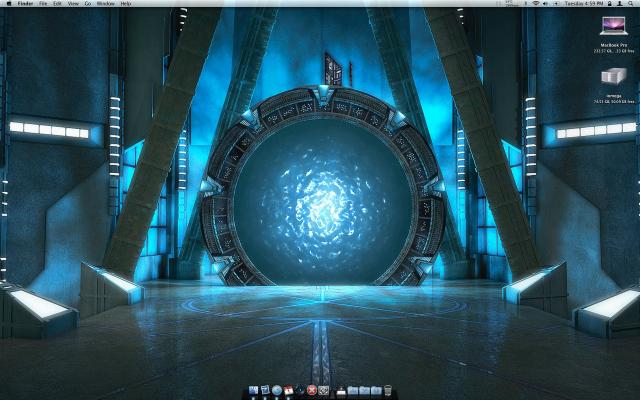Screen dimensions: 640x400
Task: Open the Edit menu
Action: pyautogui.click(x=57, y=3)
